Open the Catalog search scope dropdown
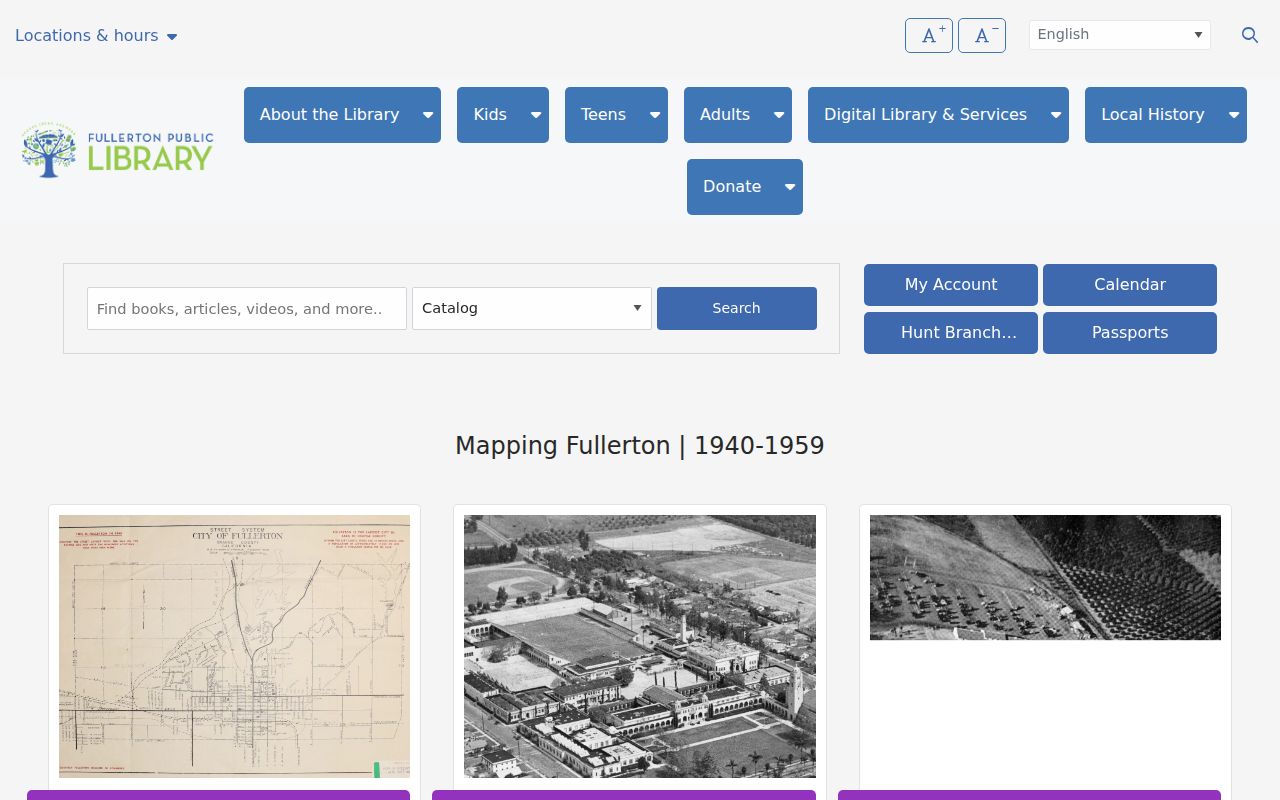1280x800 pixels. pos(532,308)
